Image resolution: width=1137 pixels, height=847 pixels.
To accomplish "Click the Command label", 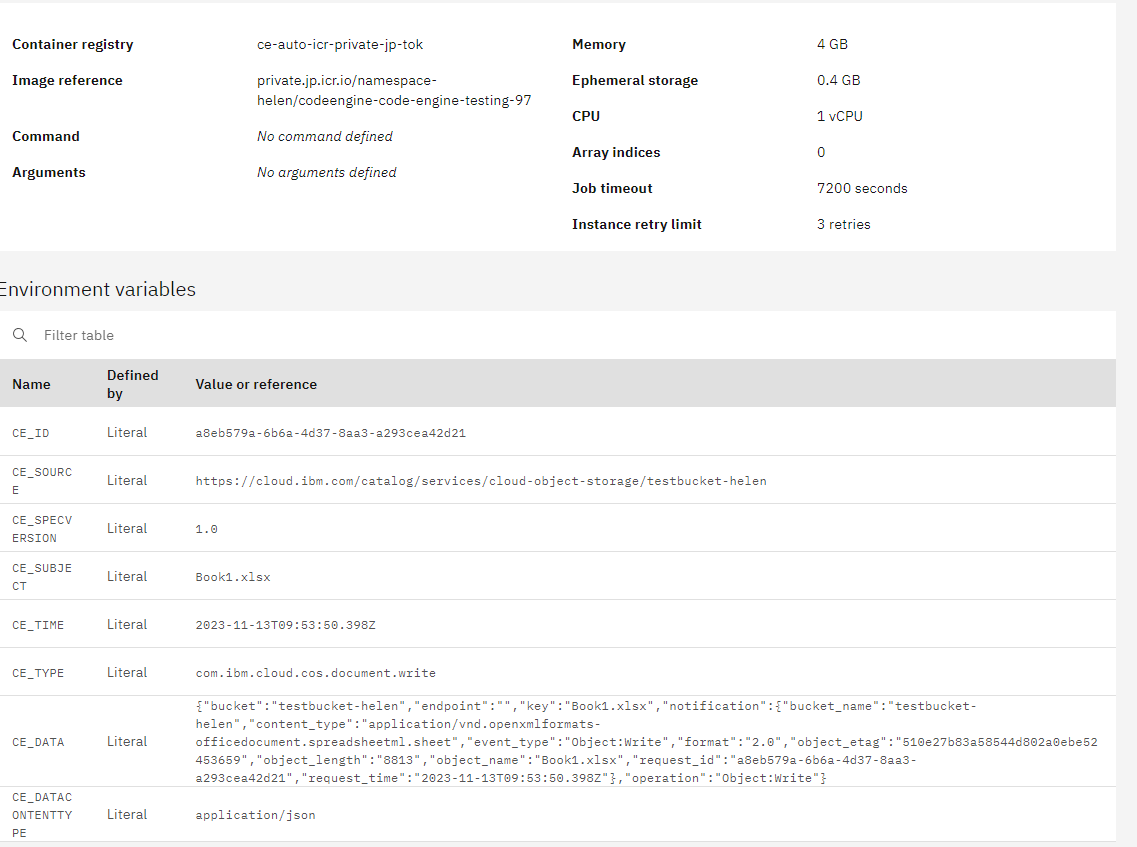I will pyautogui.click(x=46, y=136).
